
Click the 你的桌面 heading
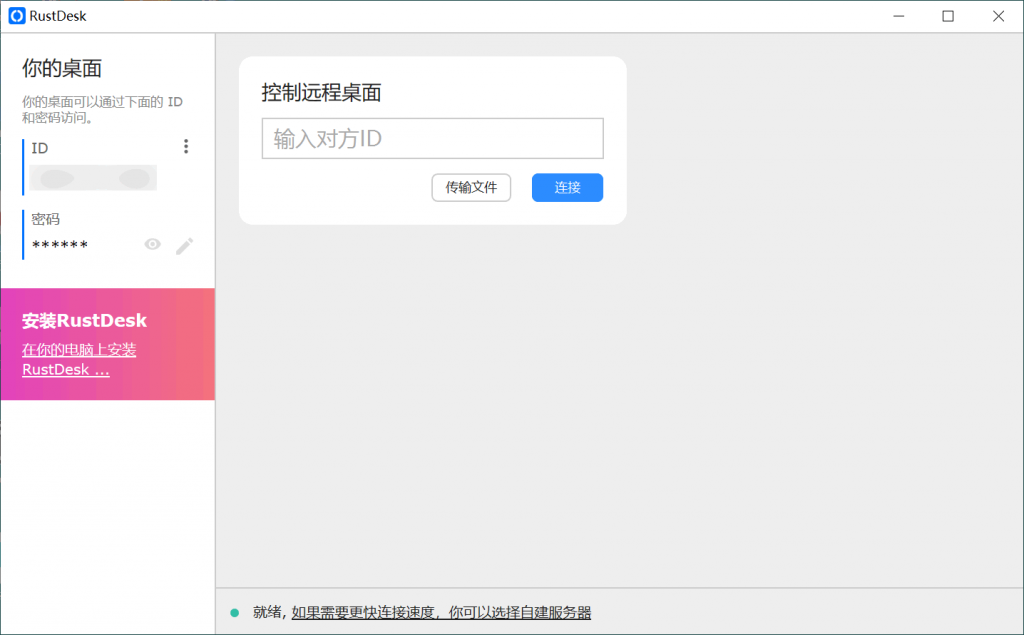62,69
